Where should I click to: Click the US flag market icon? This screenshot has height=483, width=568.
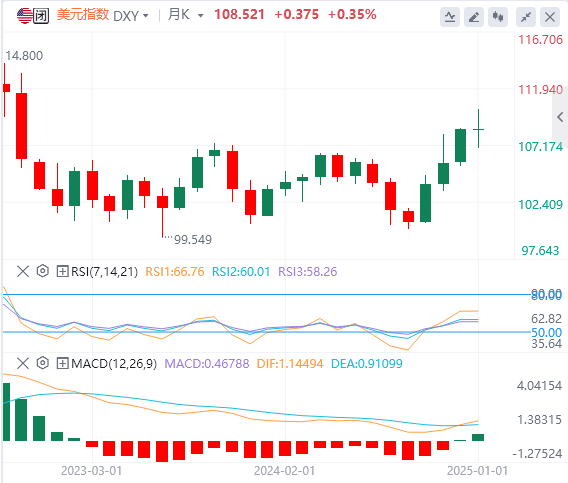point(24,16)
